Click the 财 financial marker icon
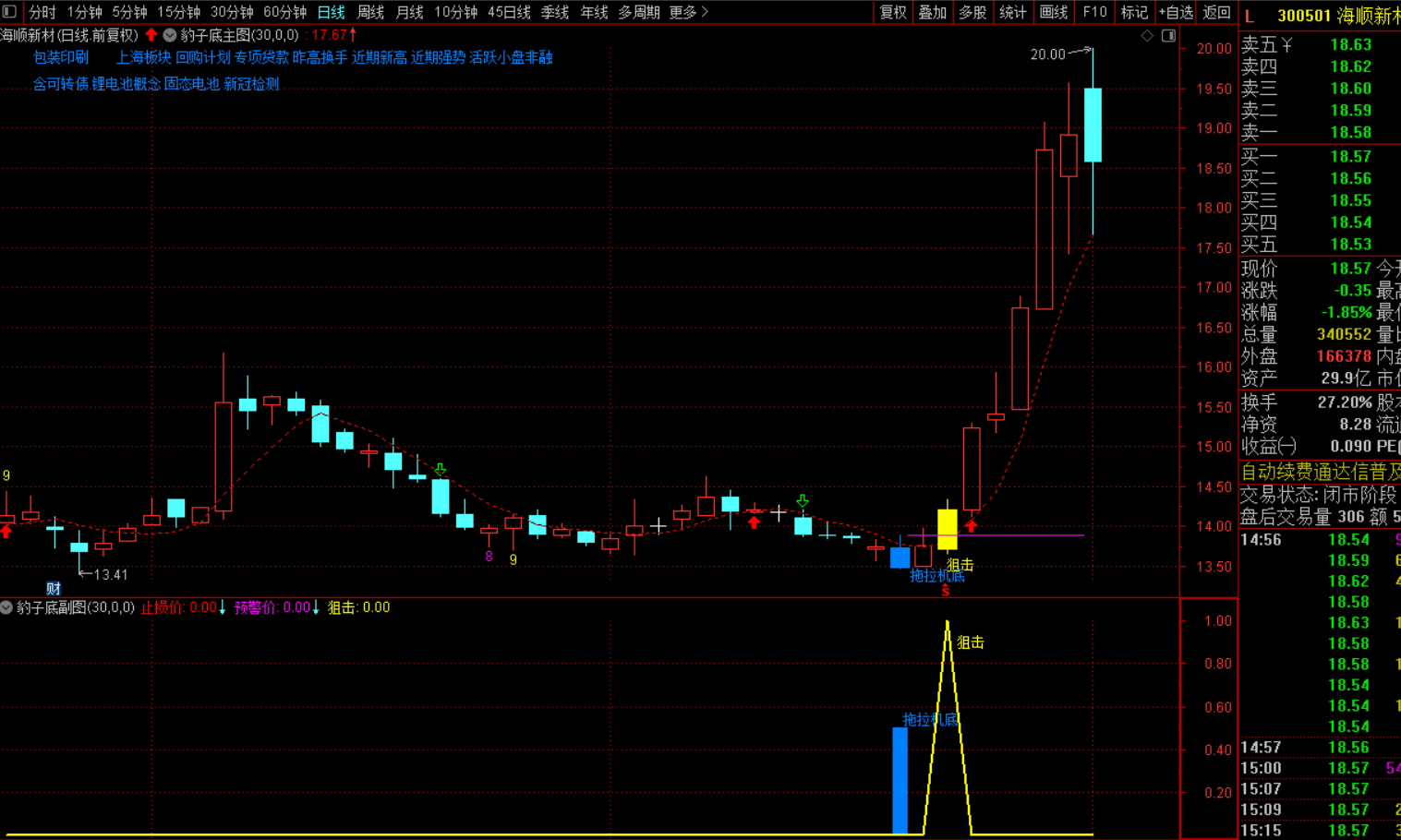 tap(54, 588)
